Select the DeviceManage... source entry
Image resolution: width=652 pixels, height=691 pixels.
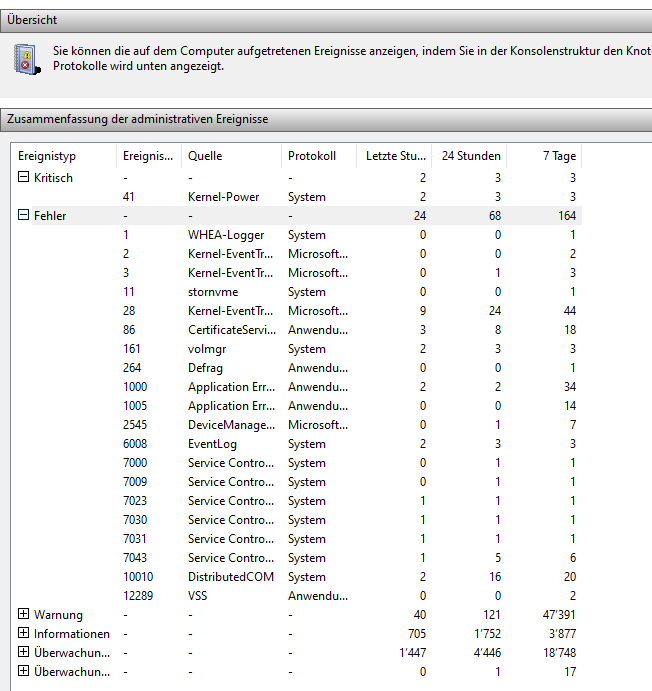click(231, 425)
